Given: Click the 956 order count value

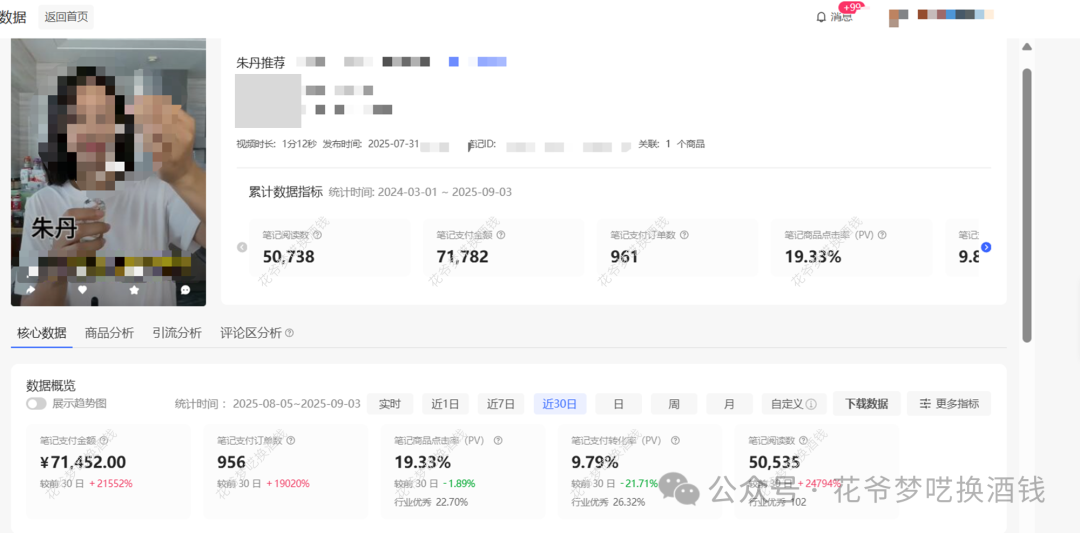Looking at the screenshot, I should [231, 462].
